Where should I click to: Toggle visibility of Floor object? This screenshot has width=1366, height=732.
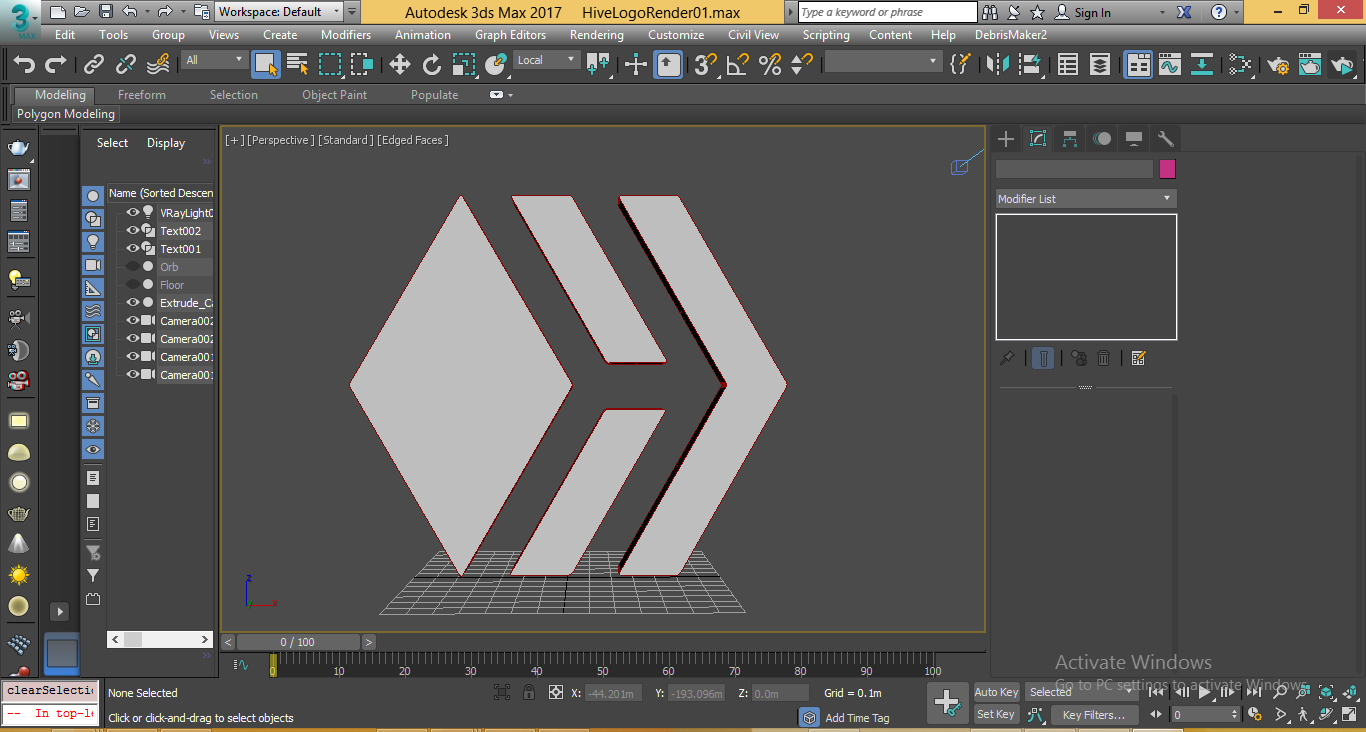coord(133,285)
